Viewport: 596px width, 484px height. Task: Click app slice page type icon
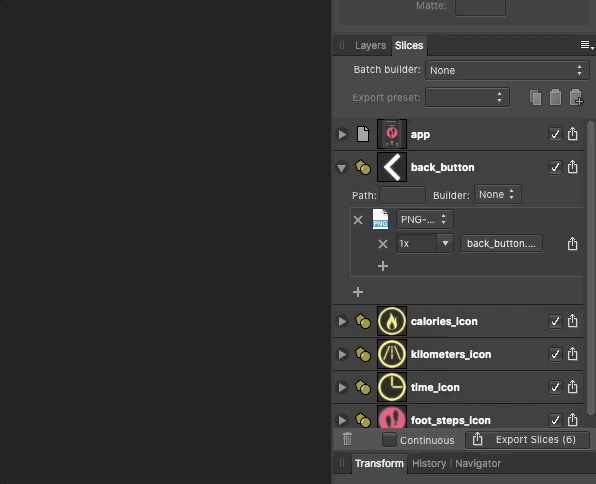pos(363,134)
